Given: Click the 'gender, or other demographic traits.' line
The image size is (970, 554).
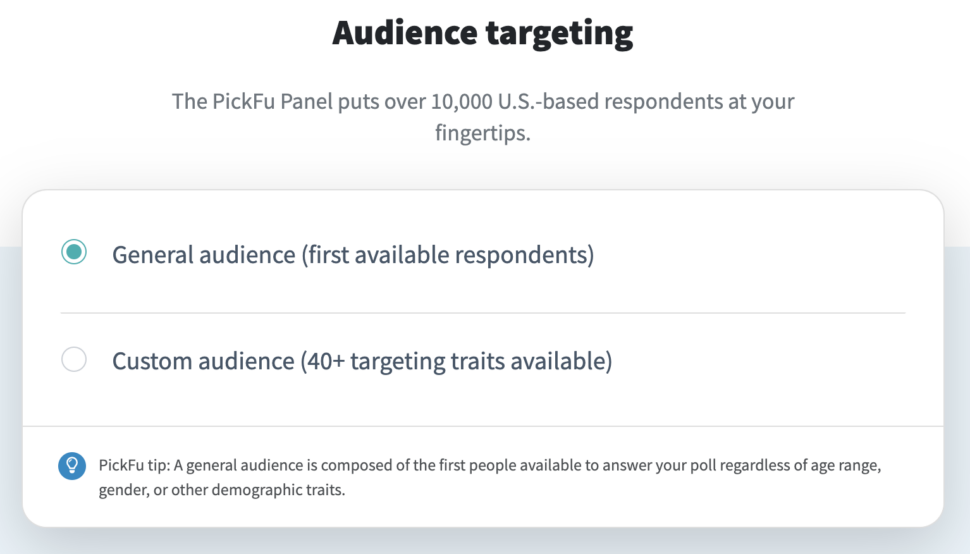Looking at the screenshot, I should click(x=222, y=490).
